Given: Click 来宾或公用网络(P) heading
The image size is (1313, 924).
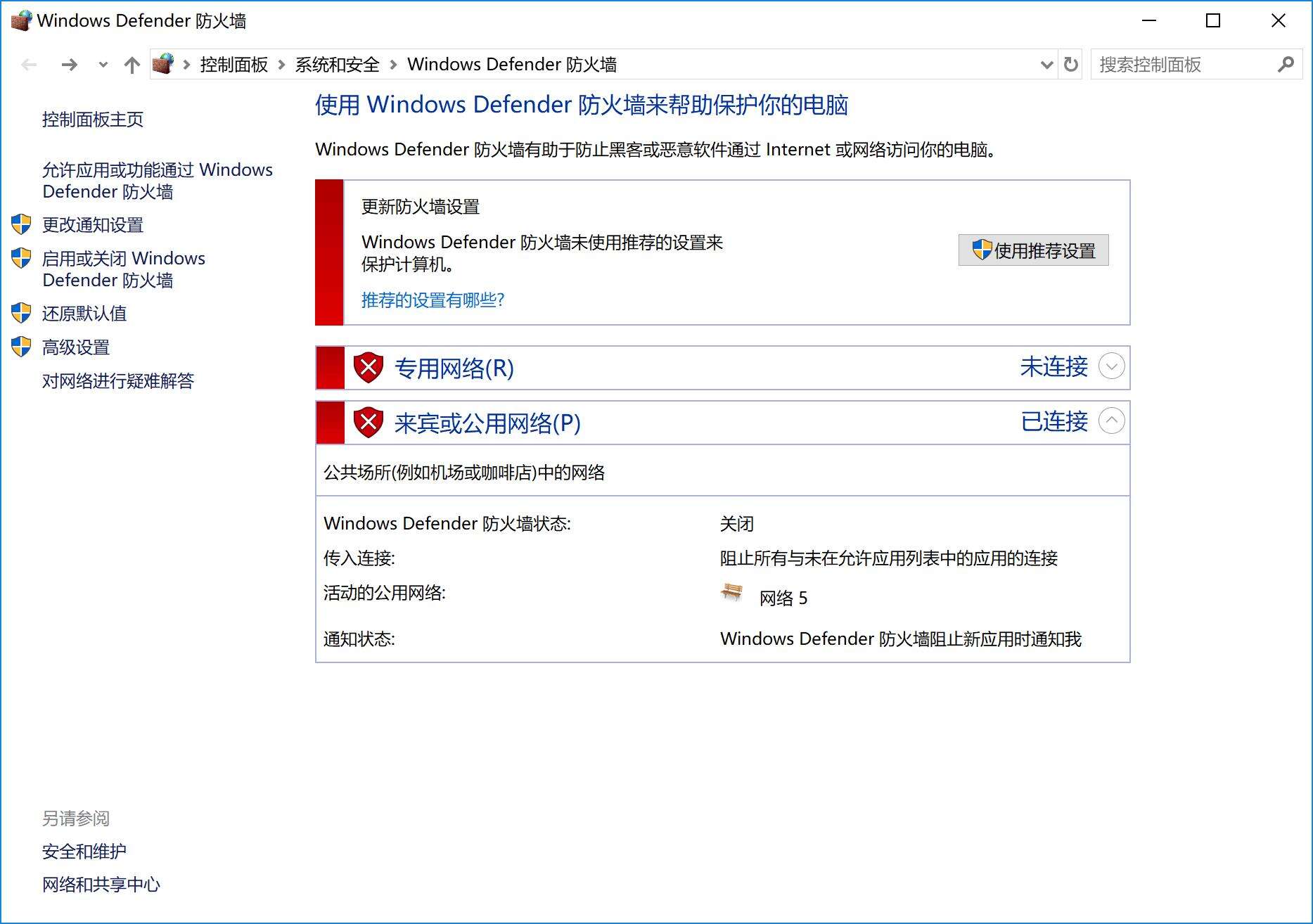Looking at the screenshot, I should [x=487, y=423].
